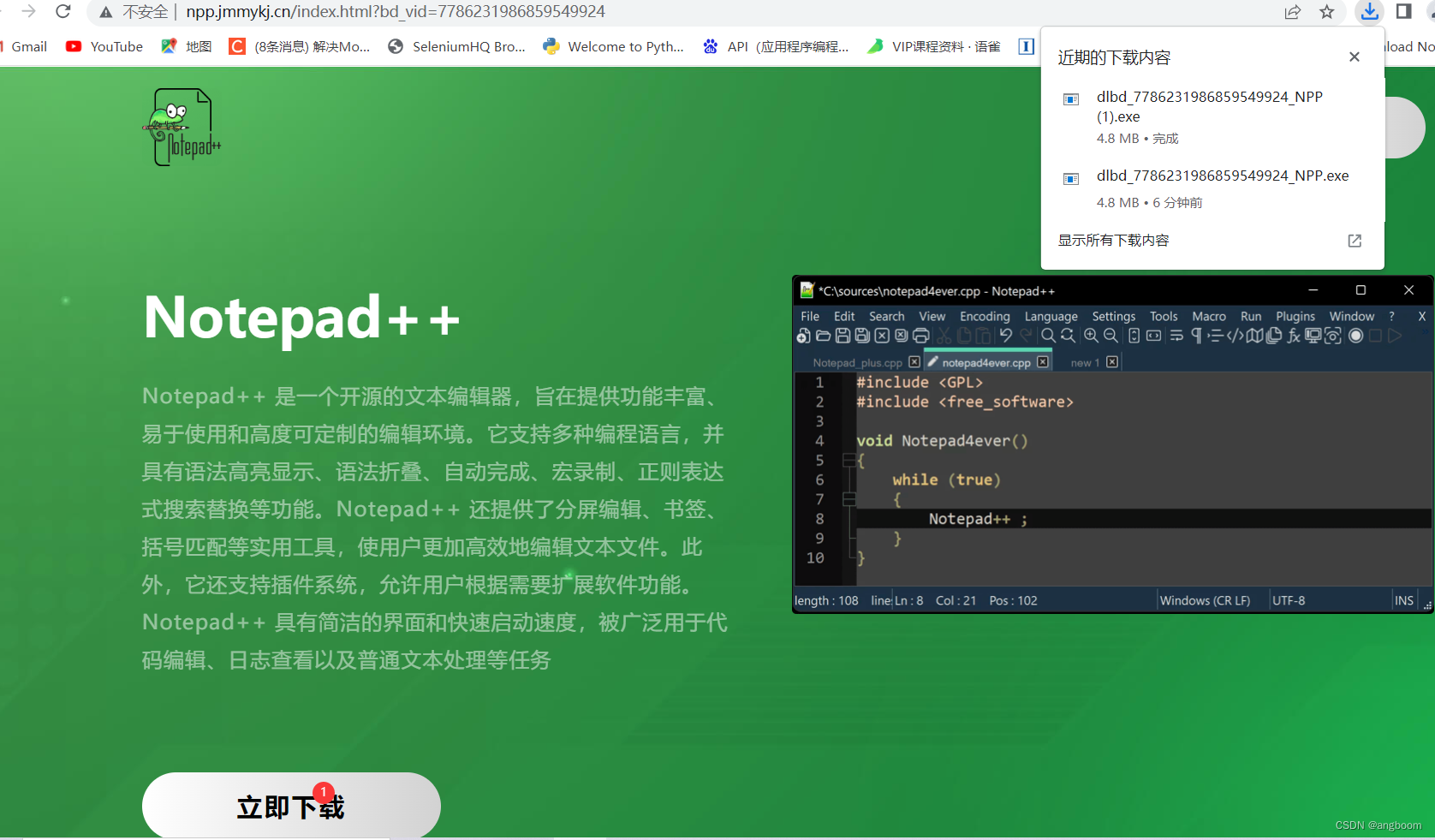The height and width of the screenshot is (840, 1435).
Task: Click the Replace icon in Notepad++ toolbar
Action: point(1068,336)
